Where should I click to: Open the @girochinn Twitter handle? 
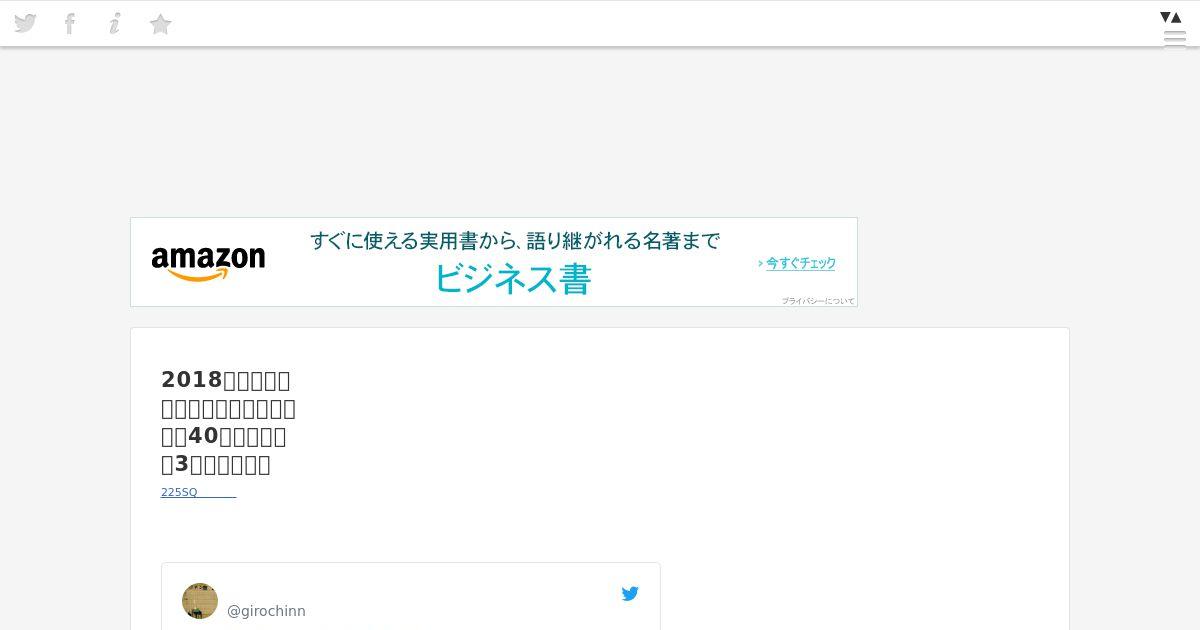point(266,611)
